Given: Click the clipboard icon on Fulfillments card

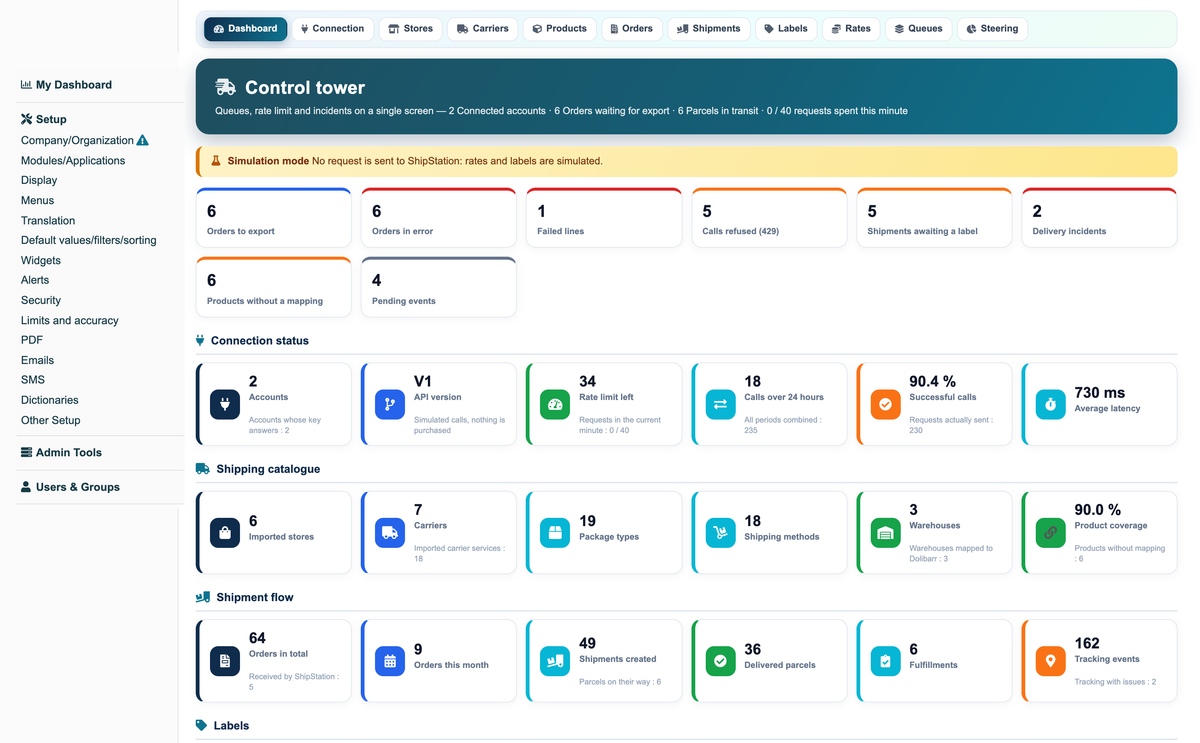Looking at the screenshot, I should coord(885,661).
